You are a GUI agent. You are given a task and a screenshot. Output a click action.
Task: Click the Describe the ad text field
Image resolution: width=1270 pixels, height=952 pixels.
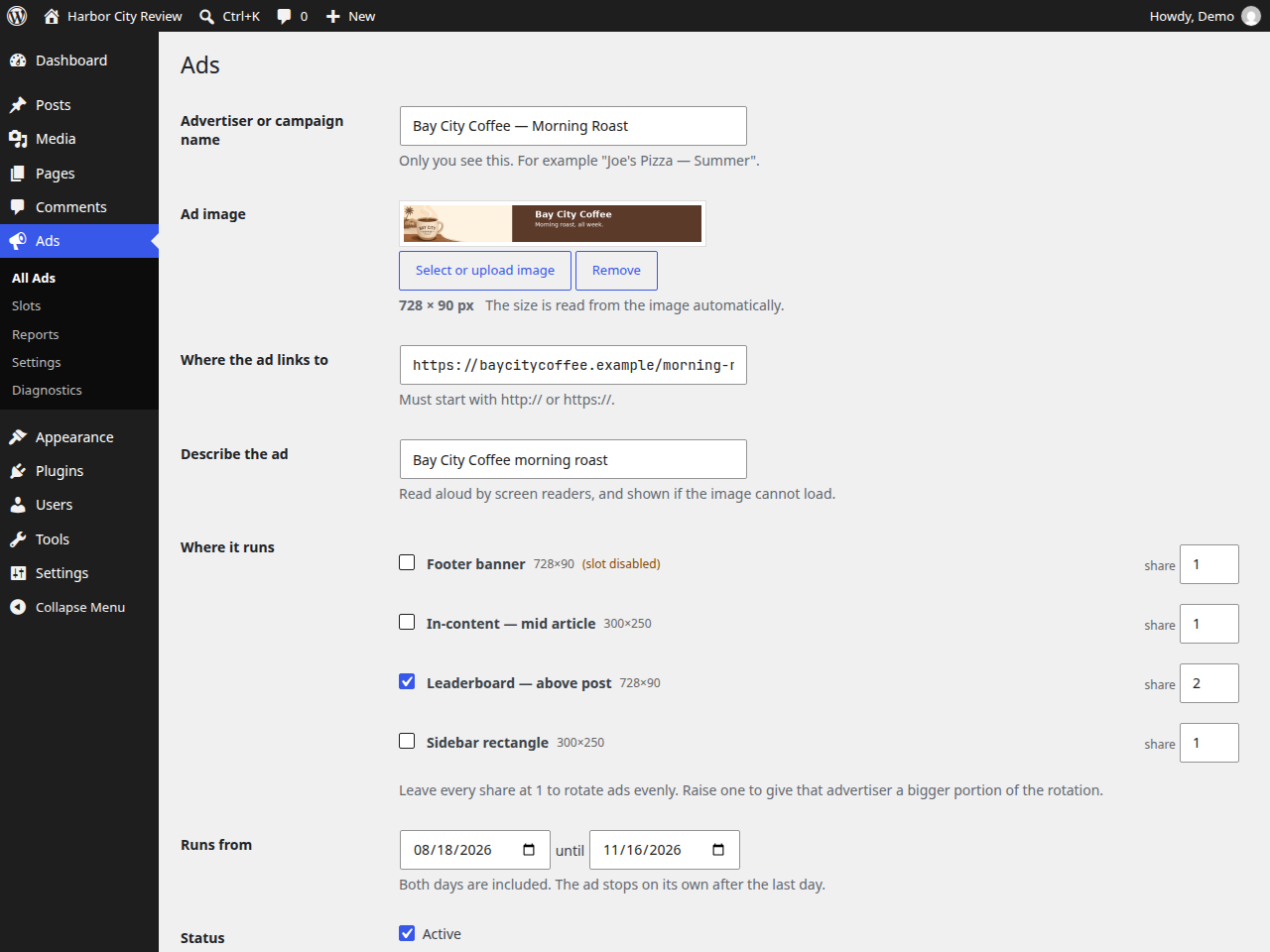573,459
